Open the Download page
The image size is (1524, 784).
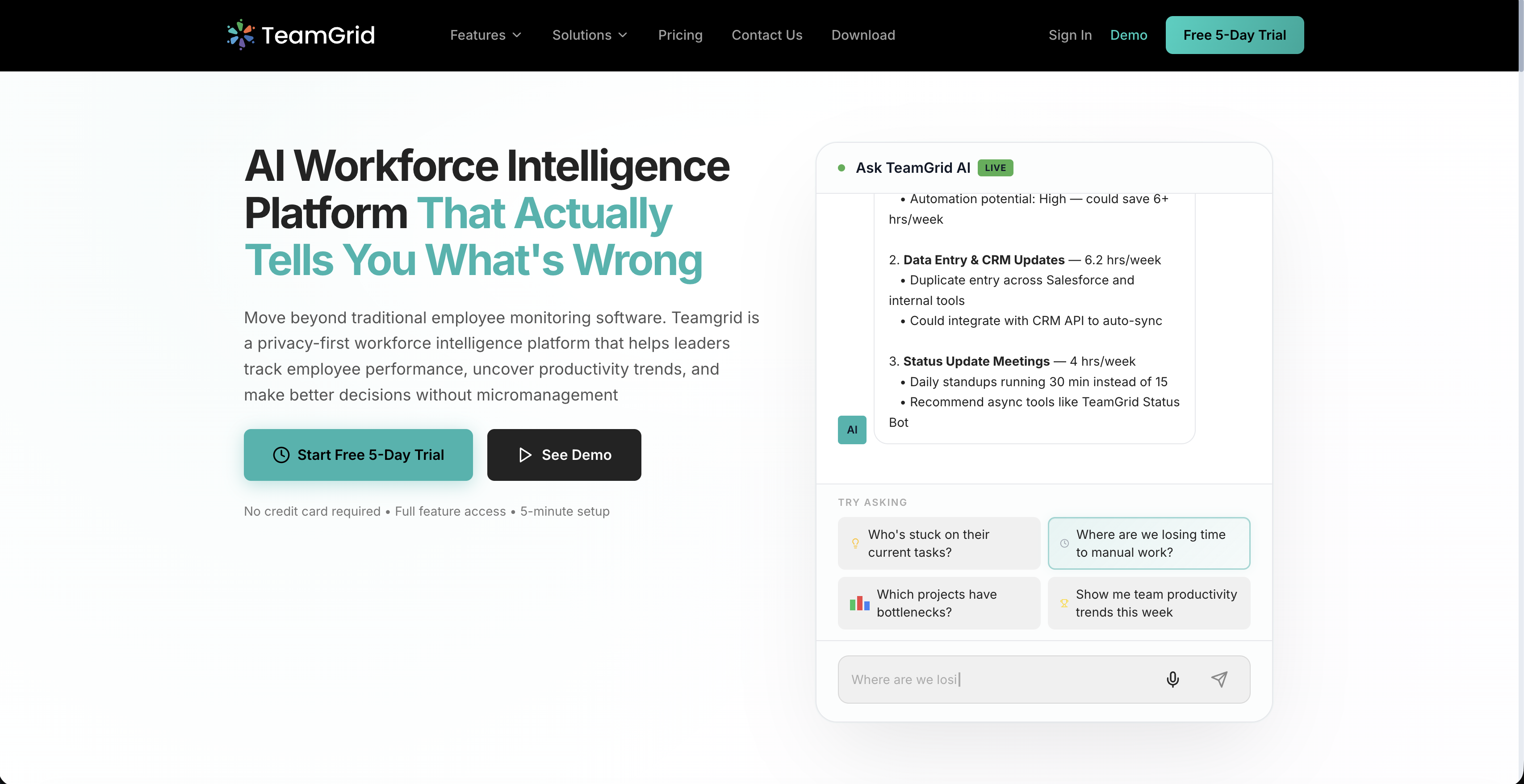[x=862, y=35]
